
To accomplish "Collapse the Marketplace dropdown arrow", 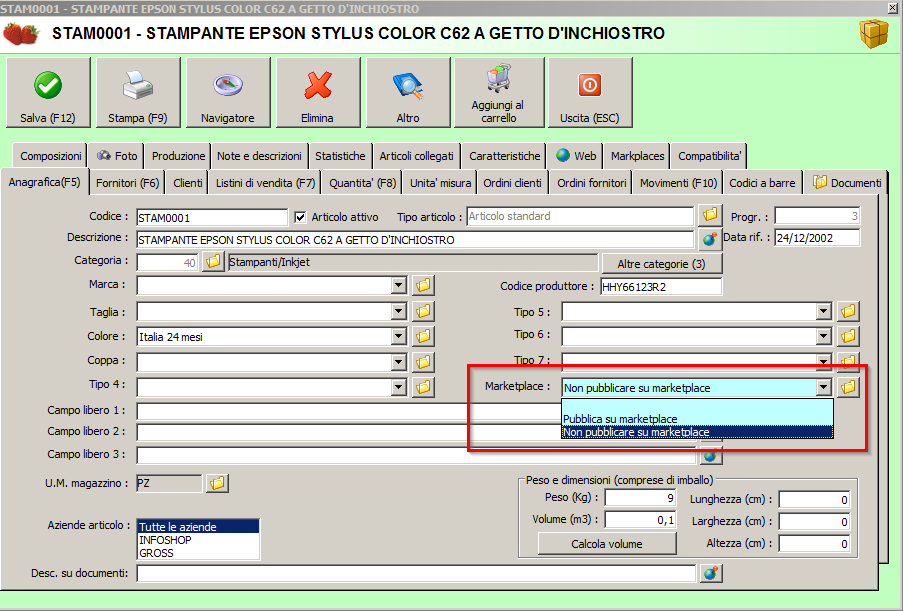I will [x=824, y=387].
